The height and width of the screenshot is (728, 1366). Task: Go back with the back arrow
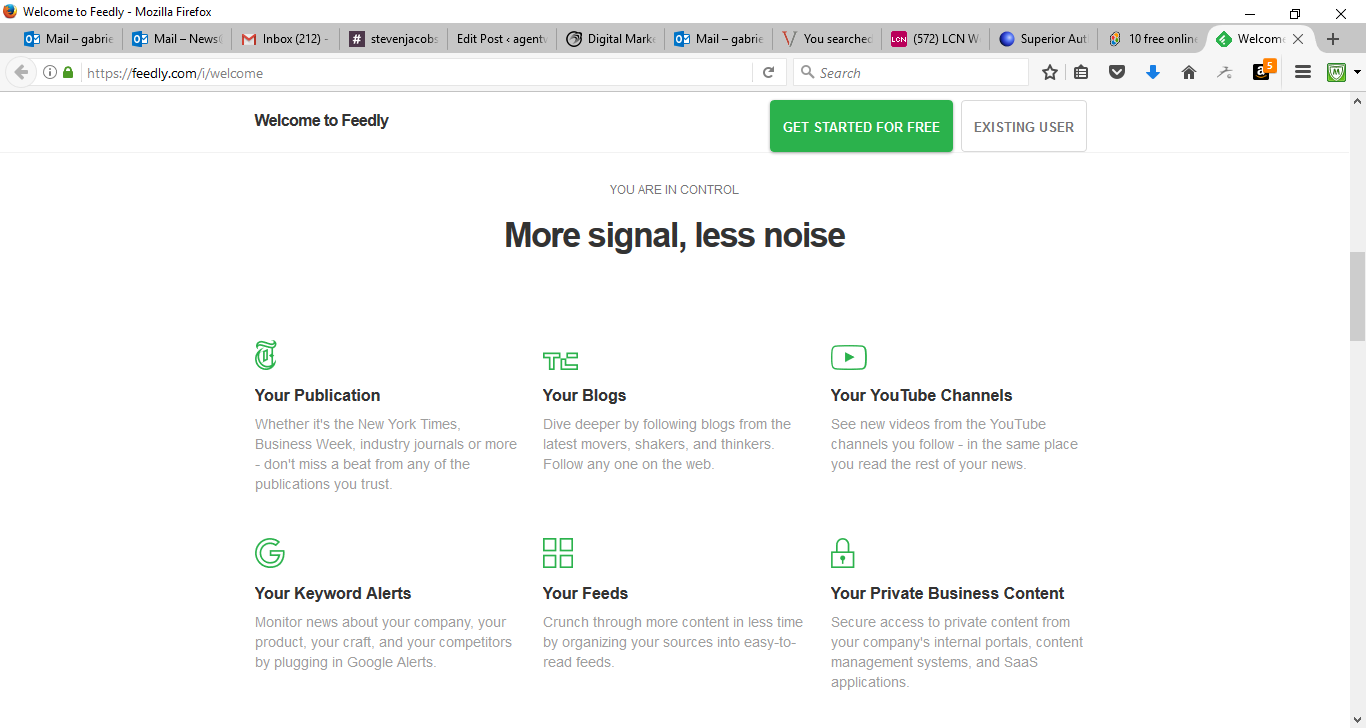pyautogui.click(x=21, y=72)
